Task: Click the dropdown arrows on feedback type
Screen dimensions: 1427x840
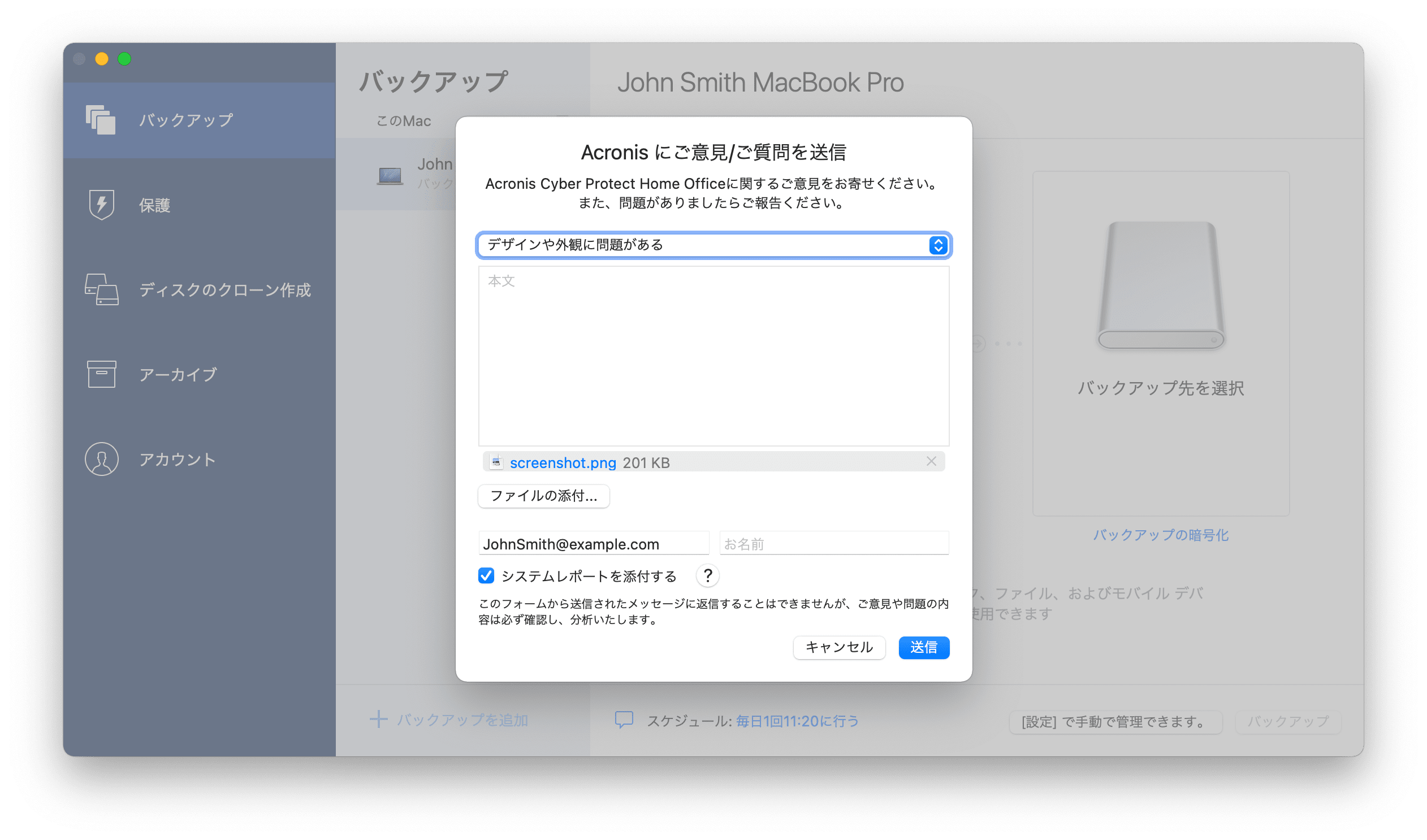Action: tap(938, 245)
